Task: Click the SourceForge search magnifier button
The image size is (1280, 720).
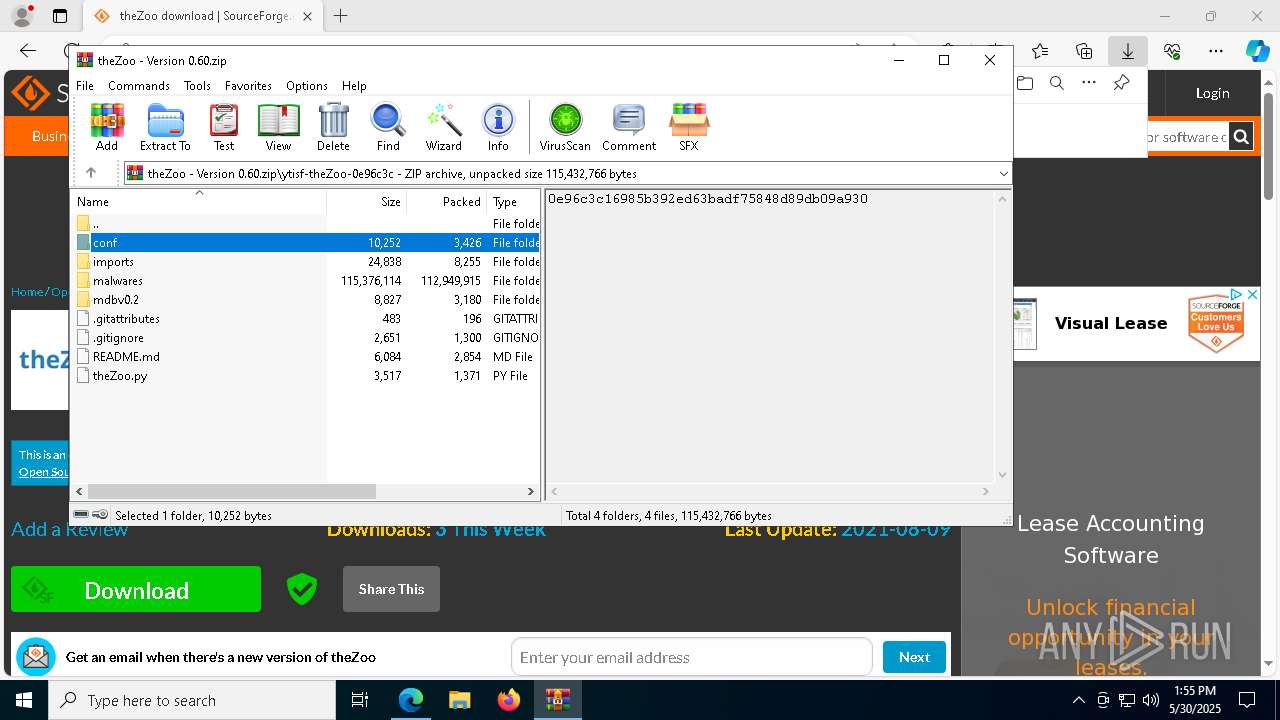Action: [1241, 137]
